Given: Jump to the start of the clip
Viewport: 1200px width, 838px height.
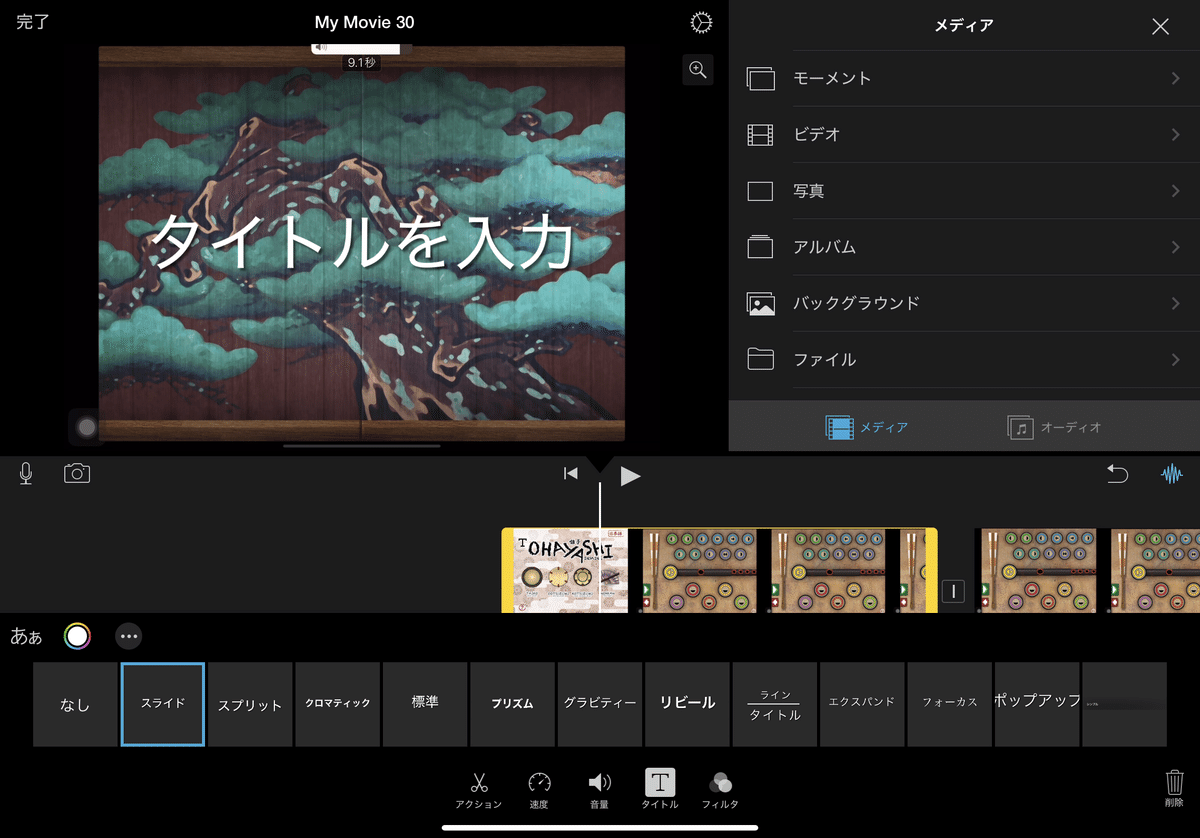Looking at the screenshot, I should click(571, 474).
